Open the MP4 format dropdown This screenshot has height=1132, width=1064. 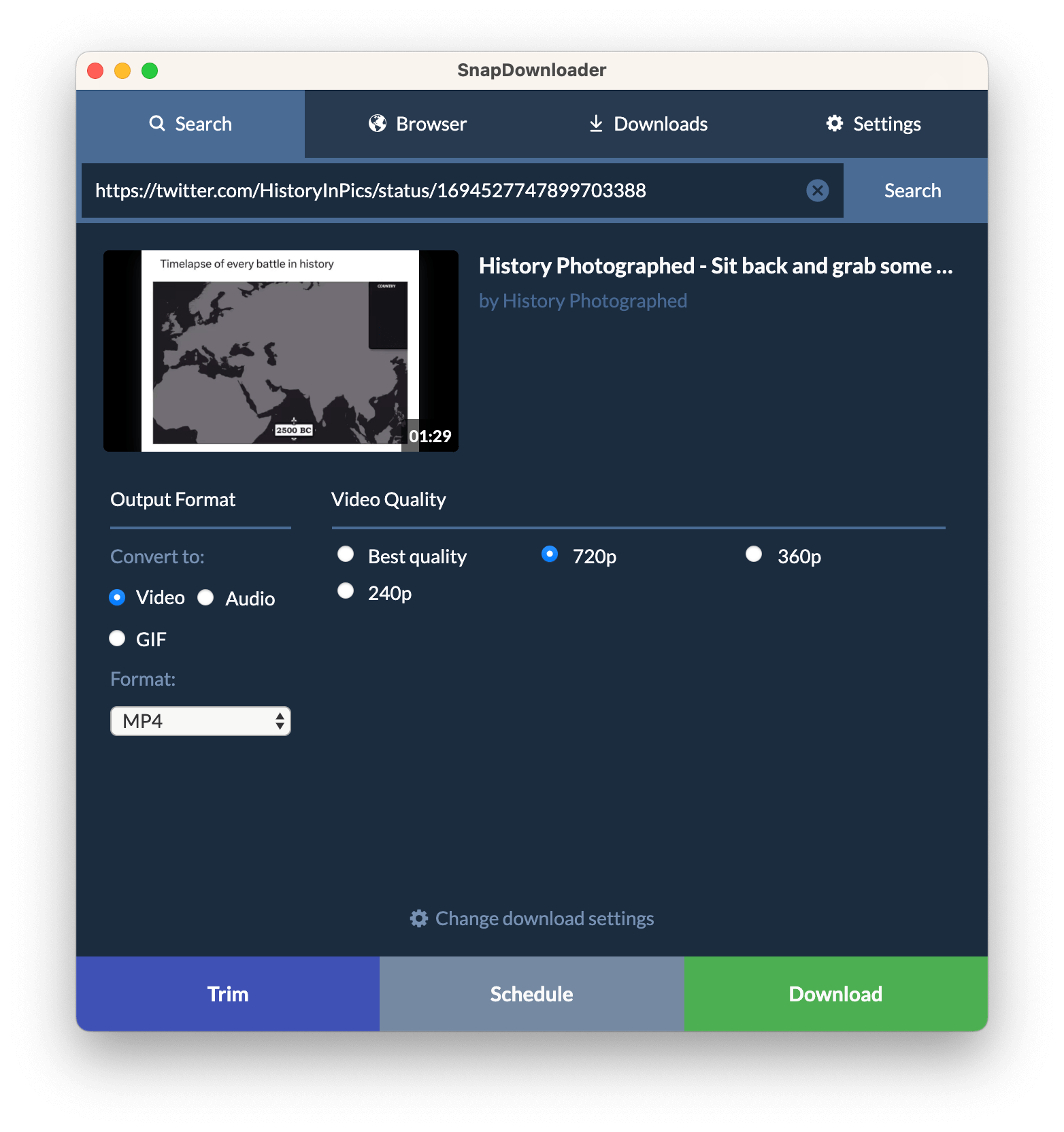(201, 721)
